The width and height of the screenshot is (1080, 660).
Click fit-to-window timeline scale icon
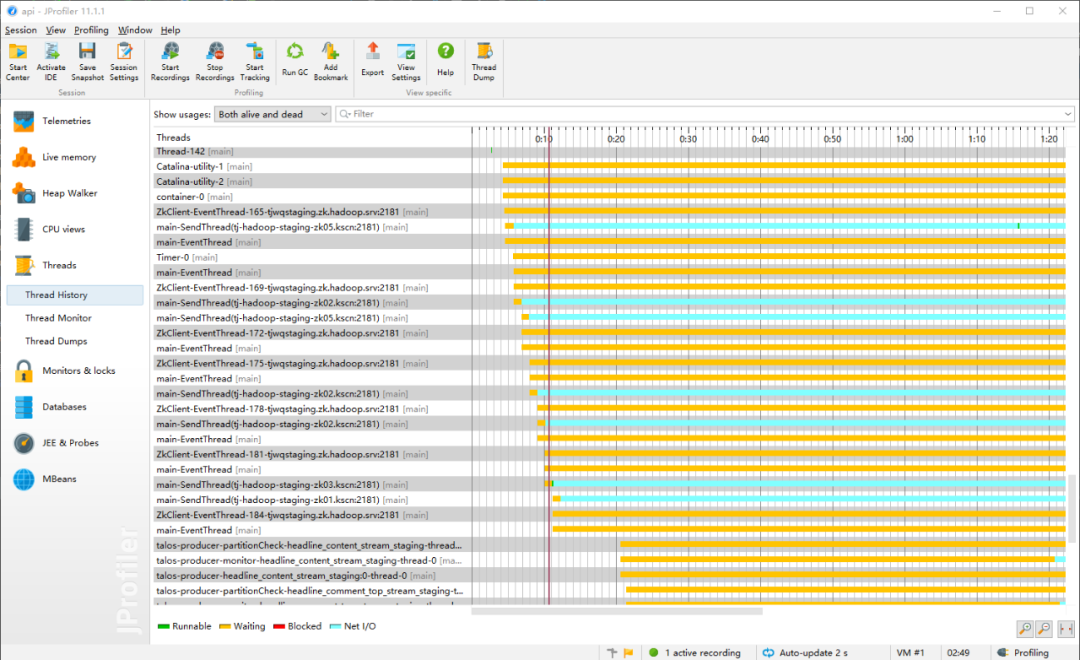pyautogui.click(x=1066, y=628)
